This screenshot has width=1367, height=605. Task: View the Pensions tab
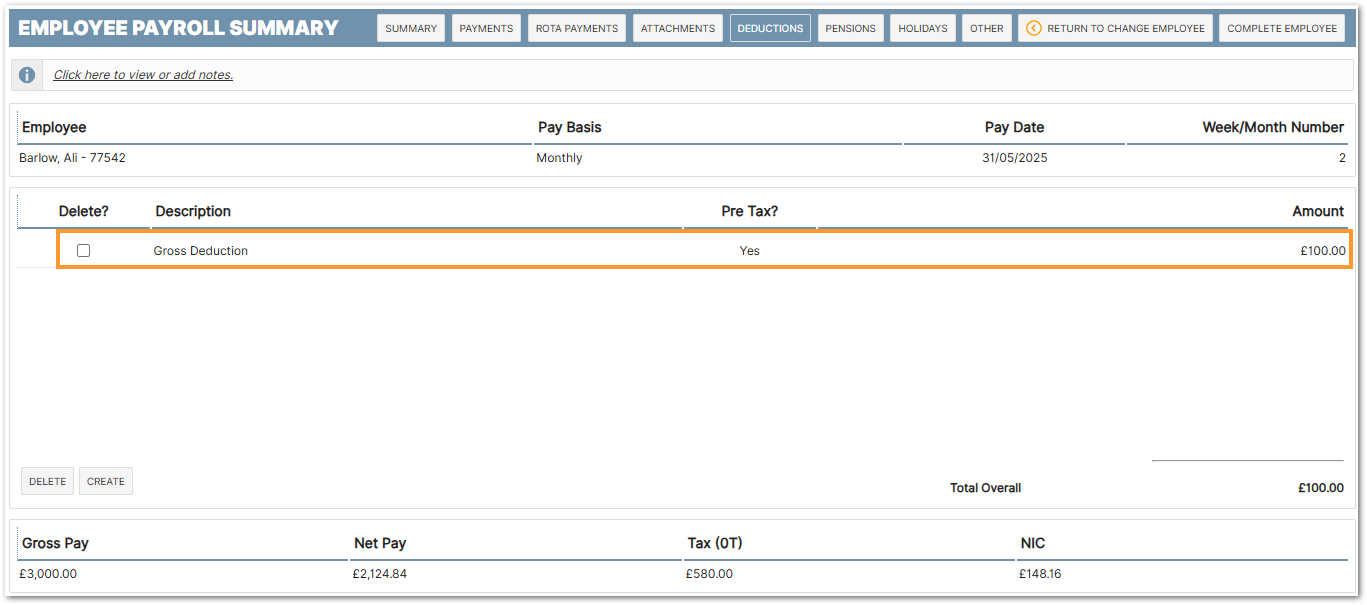click(x=850, y=28)
